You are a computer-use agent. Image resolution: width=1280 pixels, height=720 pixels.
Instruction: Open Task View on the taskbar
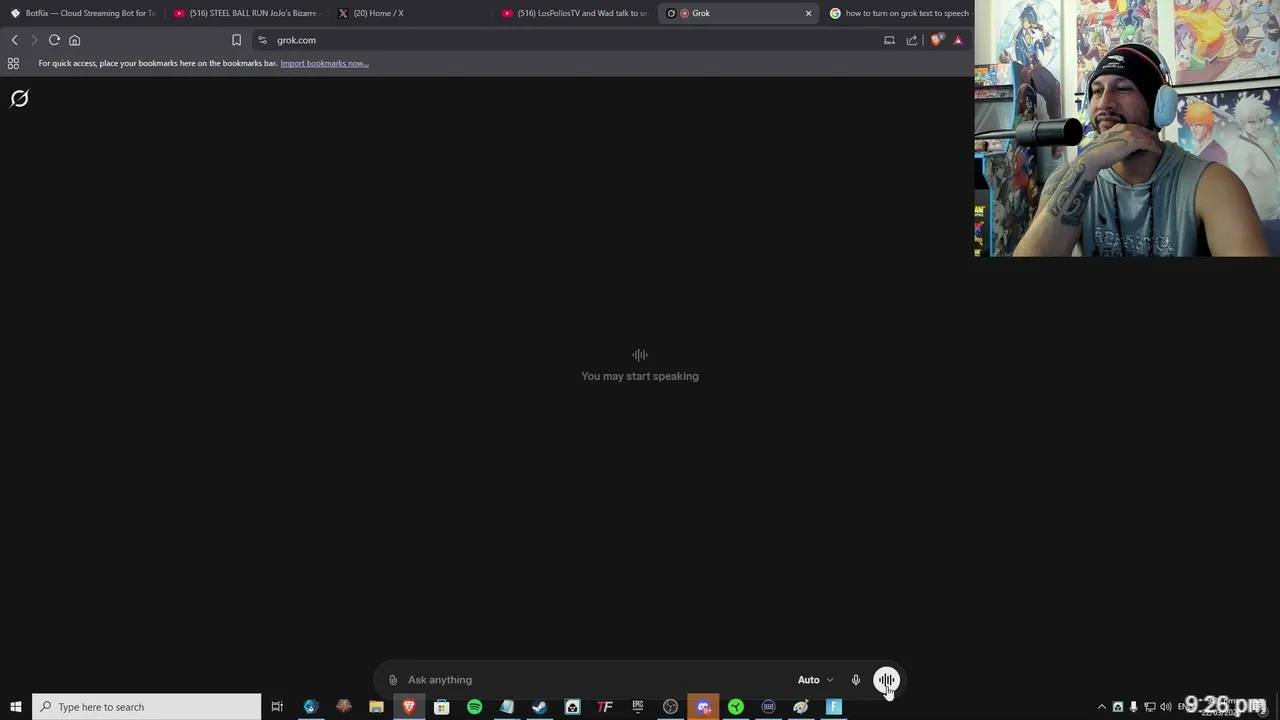click(277, 707)
